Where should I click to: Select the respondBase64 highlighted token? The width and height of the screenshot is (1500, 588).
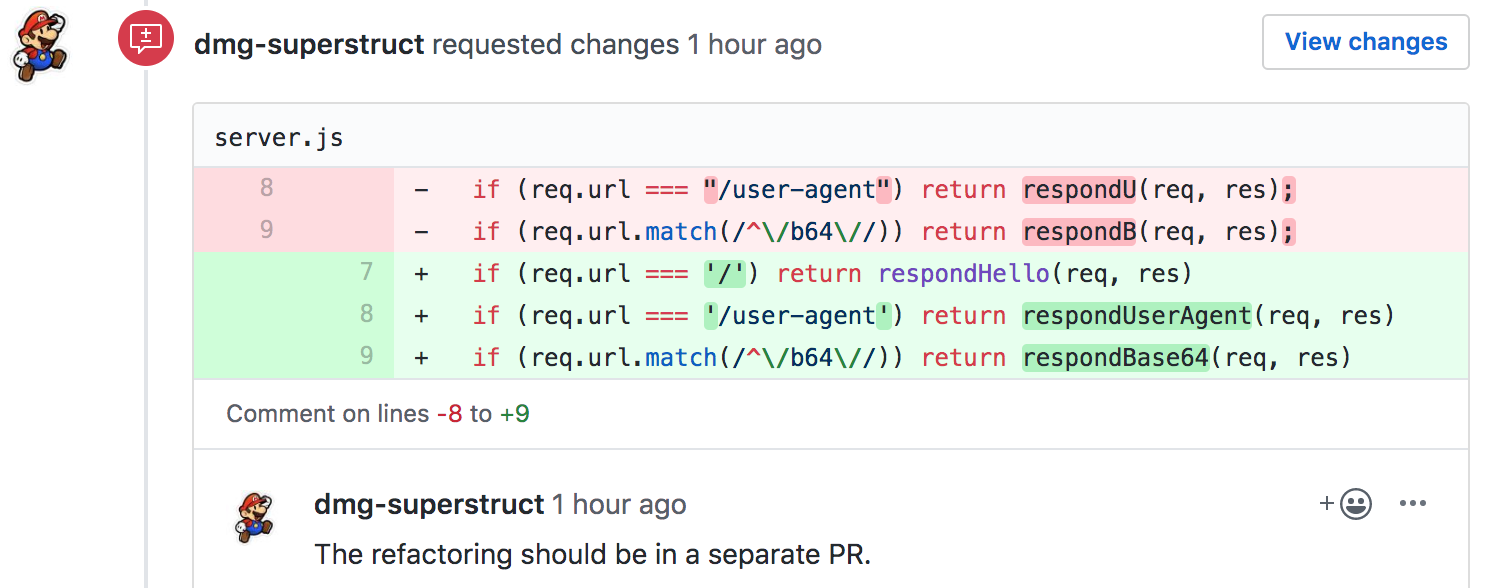tap(1115, 357)
